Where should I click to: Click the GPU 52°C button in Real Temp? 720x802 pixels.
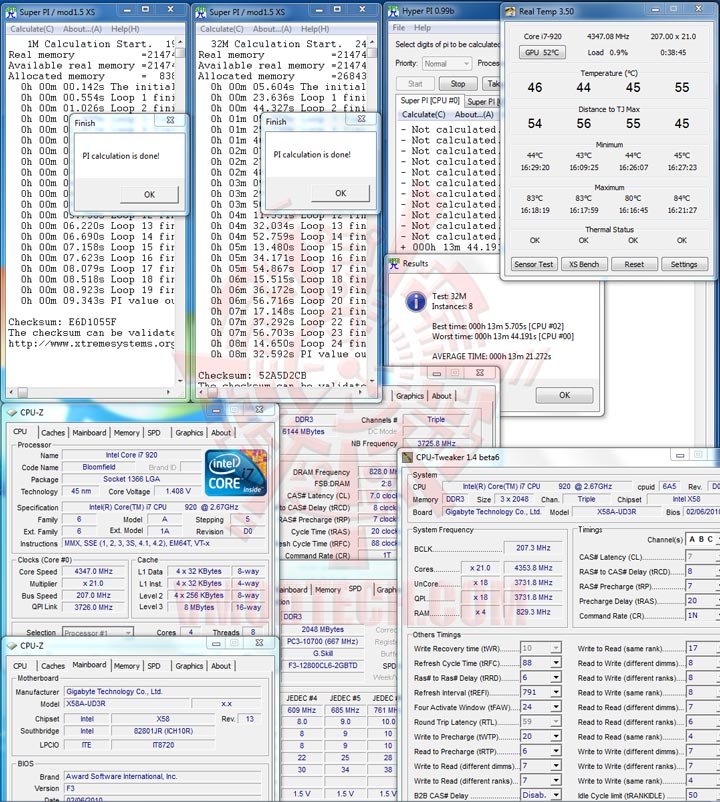[542, 52]
